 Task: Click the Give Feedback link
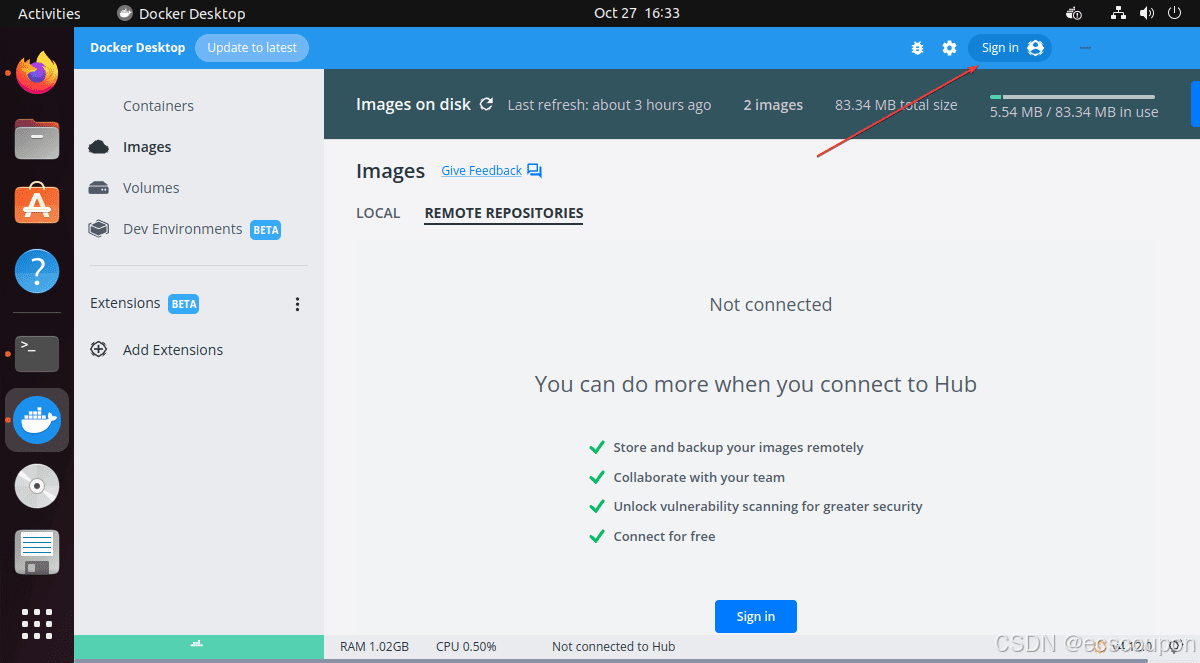point(482,171)
